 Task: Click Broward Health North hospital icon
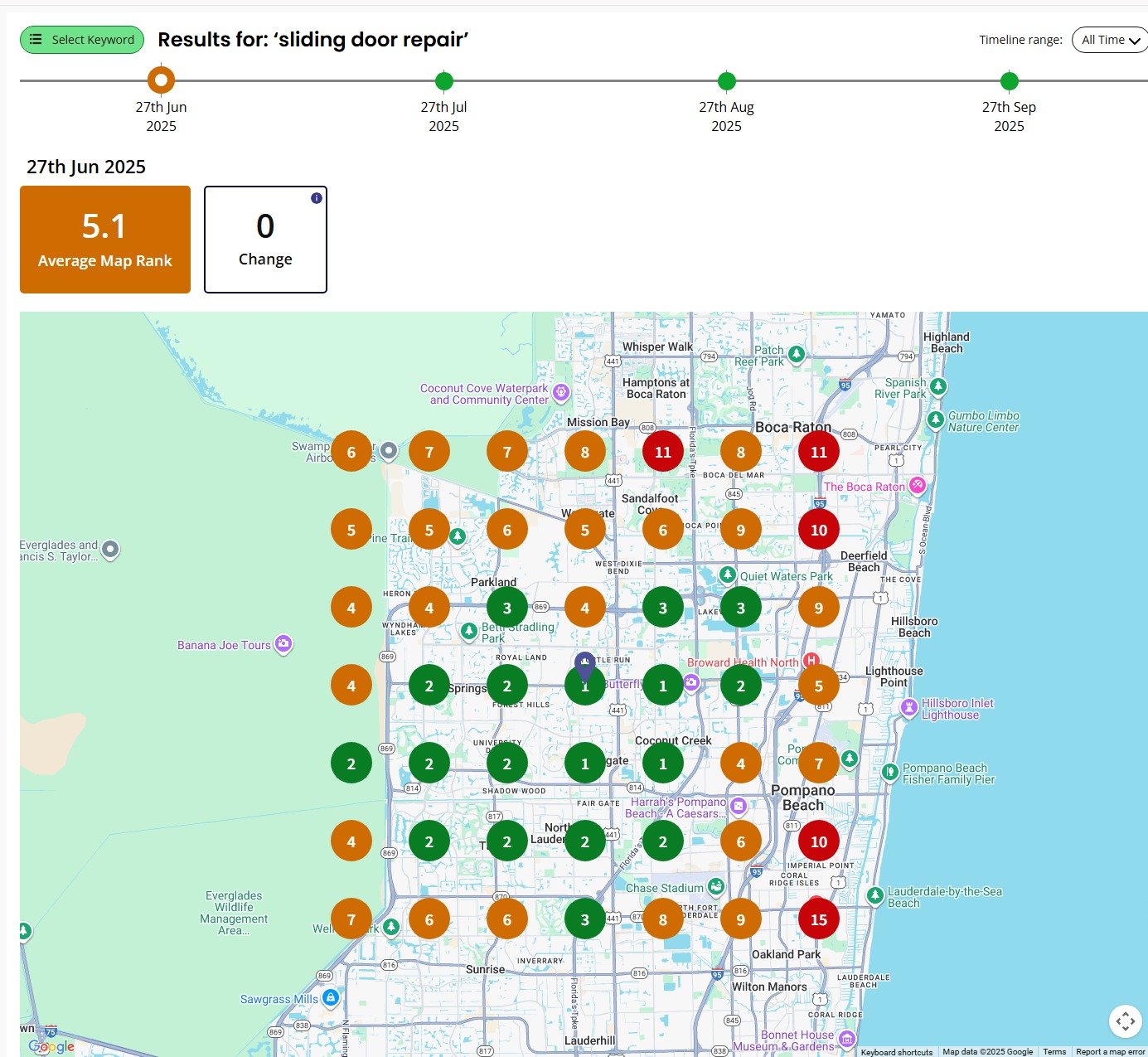coord(811,661)
